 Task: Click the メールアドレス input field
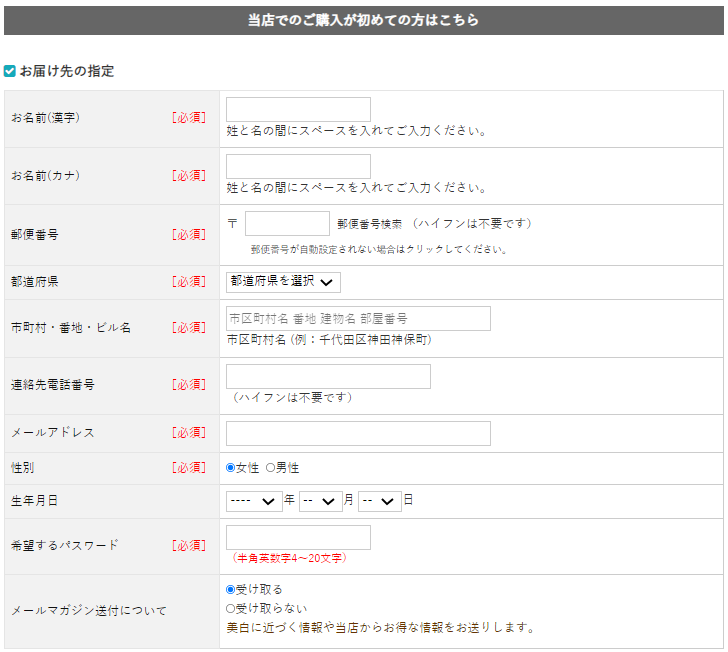pos(358,433)
